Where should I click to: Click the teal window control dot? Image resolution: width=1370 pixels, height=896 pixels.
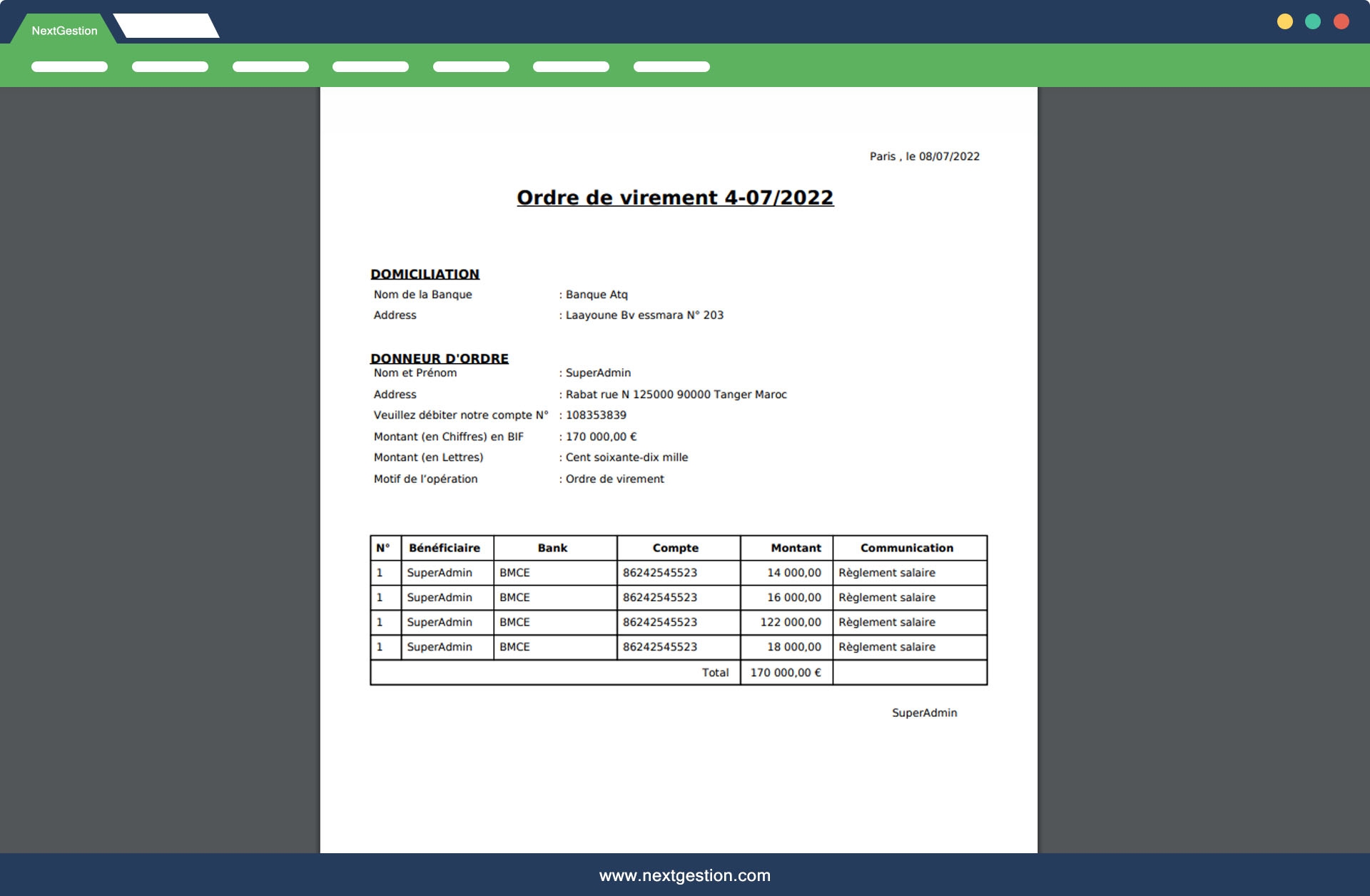[1313, 21]
